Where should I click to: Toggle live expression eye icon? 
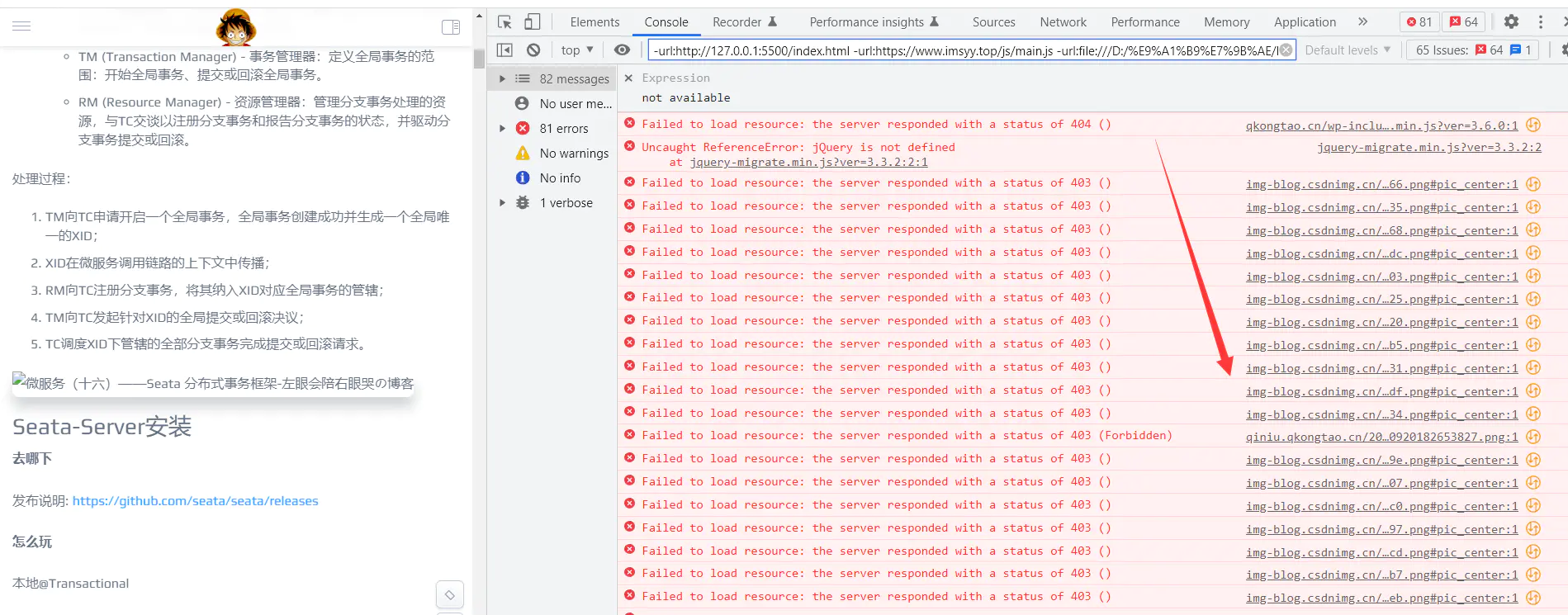point(622,50)
